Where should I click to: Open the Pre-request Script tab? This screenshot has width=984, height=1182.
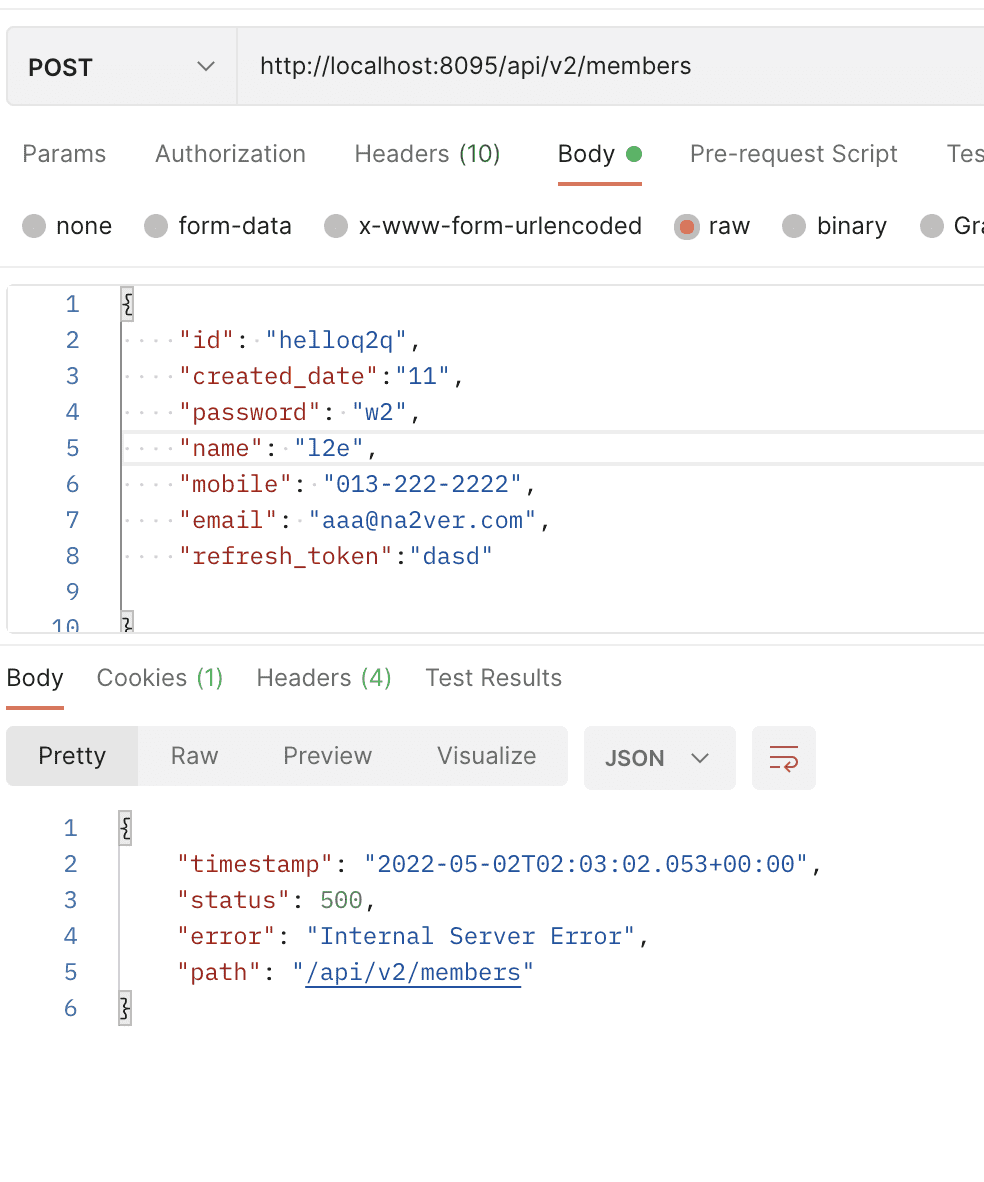[x=793, y=154]
